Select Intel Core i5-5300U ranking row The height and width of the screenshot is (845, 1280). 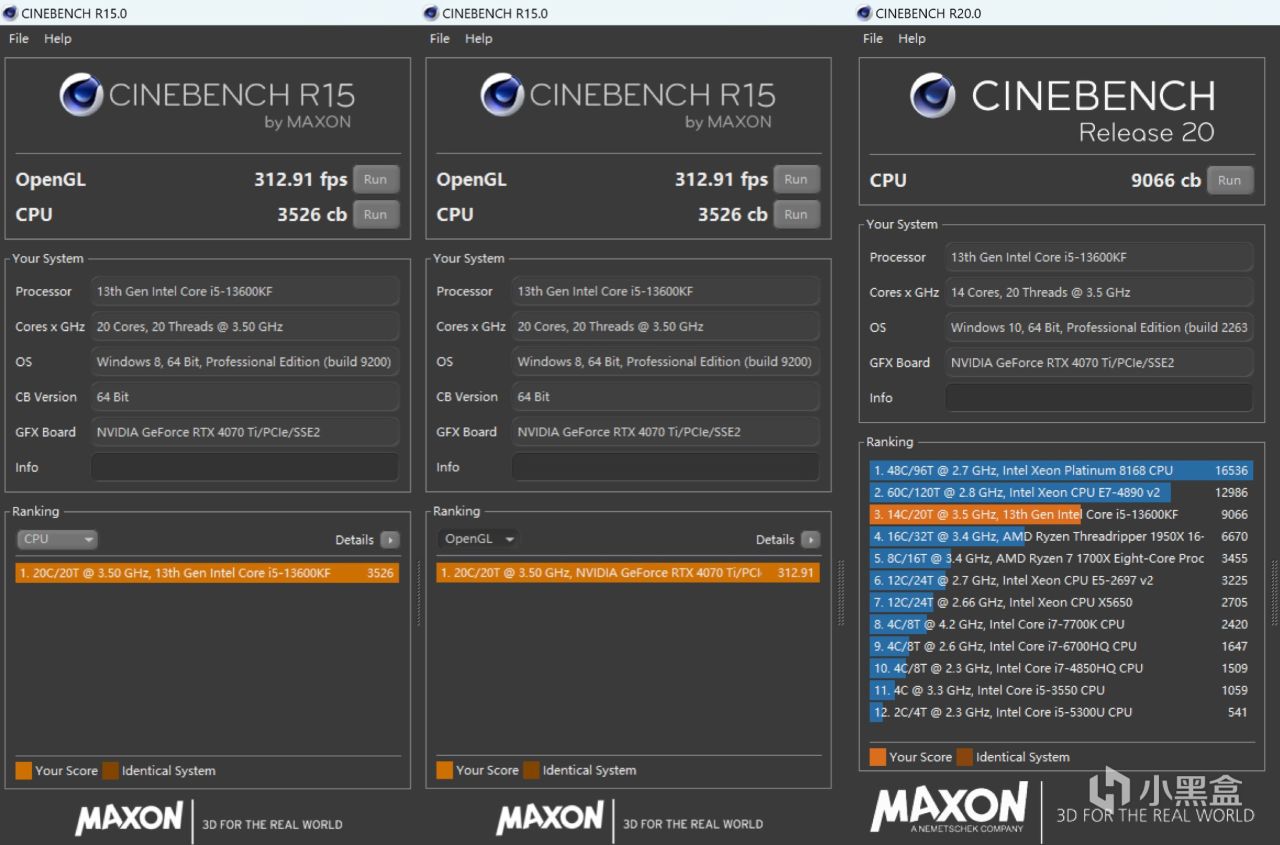tap(1061, 712)
